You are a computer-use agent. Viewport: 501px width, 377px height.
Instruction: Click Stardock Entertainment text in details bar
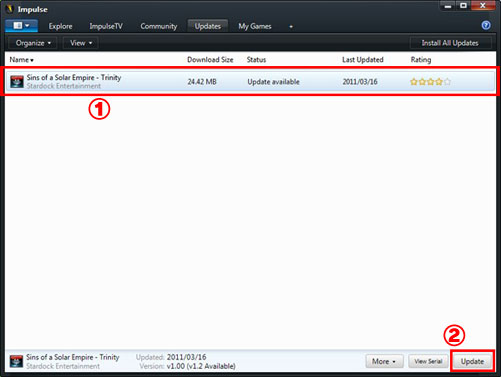point(63,366)
